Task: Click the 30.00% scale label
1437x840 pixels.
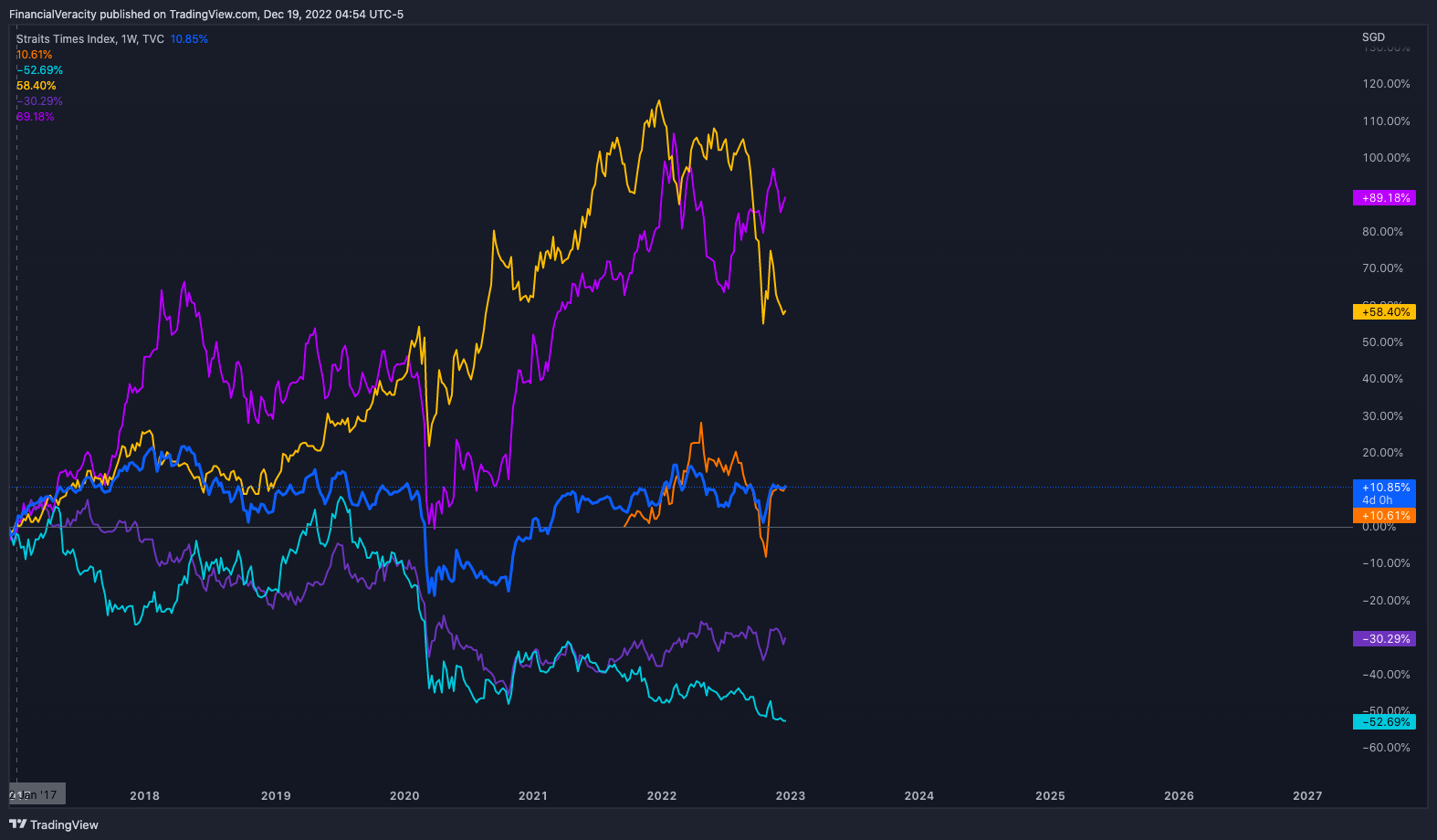Action: (1383, 416)
